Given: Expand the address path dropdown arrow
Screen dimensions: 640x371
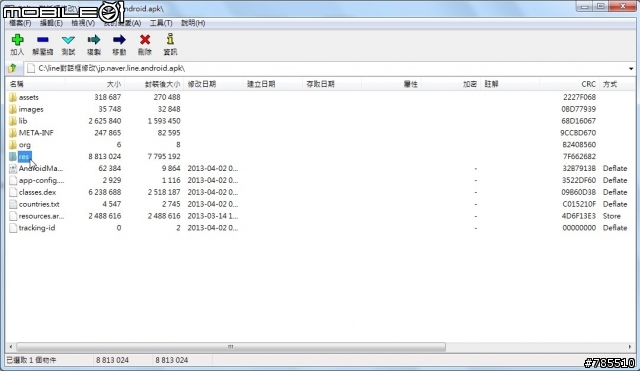Looking at the screenshot, I should [x=631, y=69].
